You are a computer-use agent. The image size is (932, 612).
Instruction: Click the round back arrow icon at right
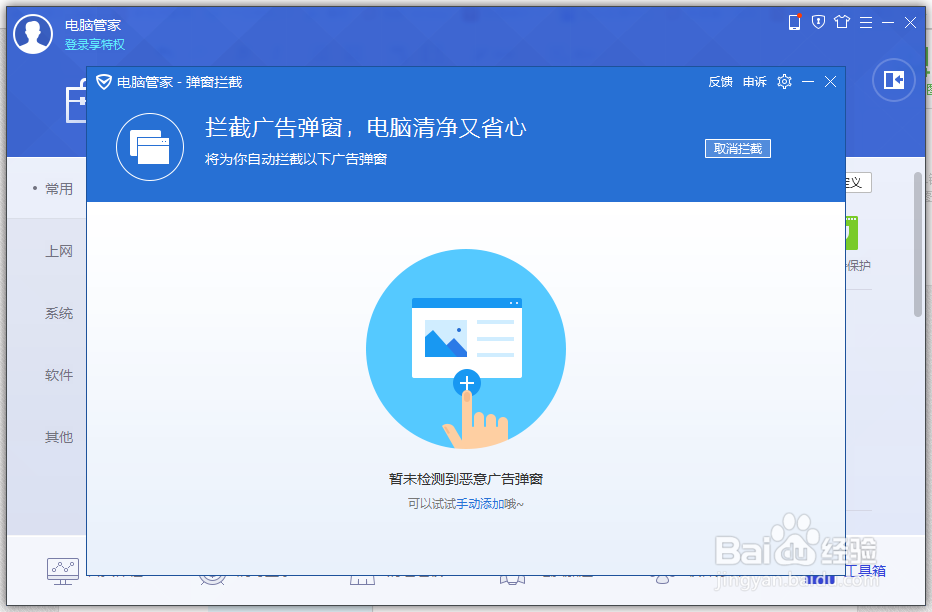click(x=893, y=80)
